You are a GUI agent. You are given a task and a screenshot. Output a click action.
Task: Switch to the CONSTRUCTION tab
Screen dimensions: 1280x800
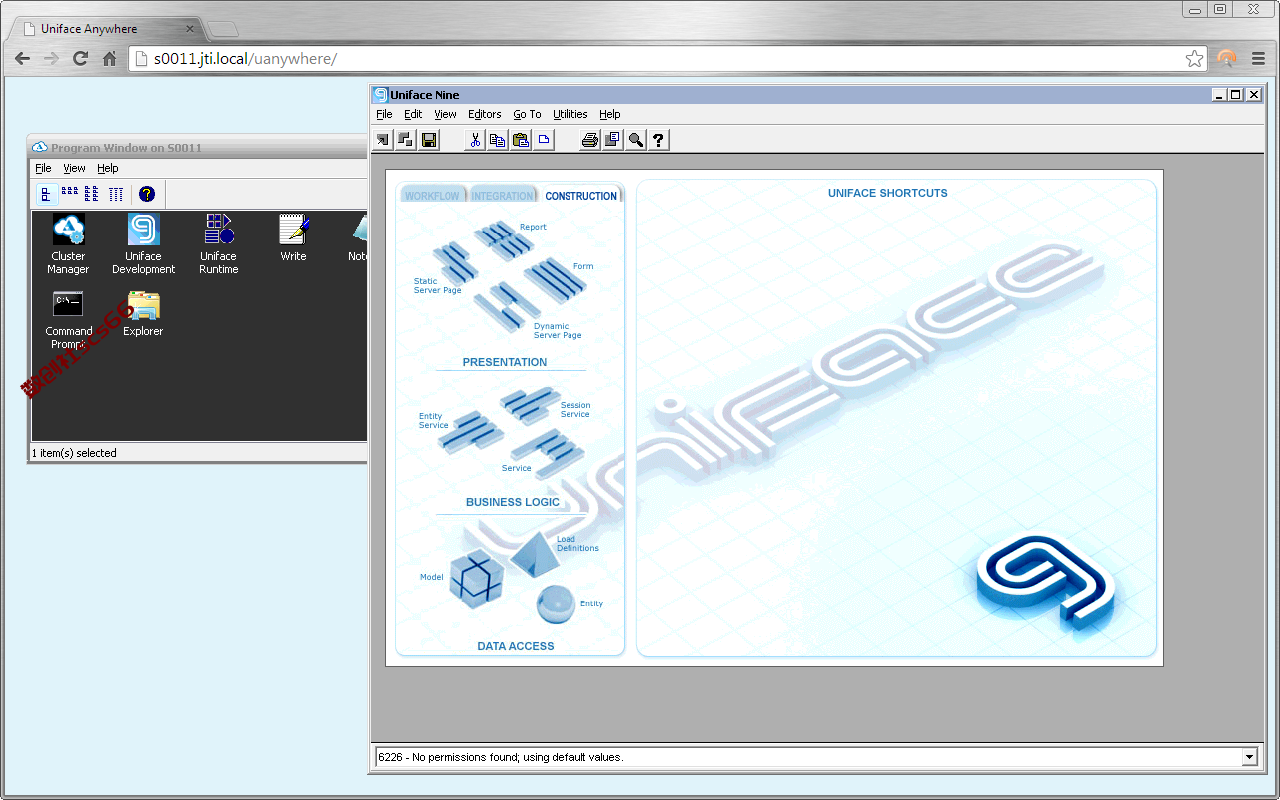(581, 196)
